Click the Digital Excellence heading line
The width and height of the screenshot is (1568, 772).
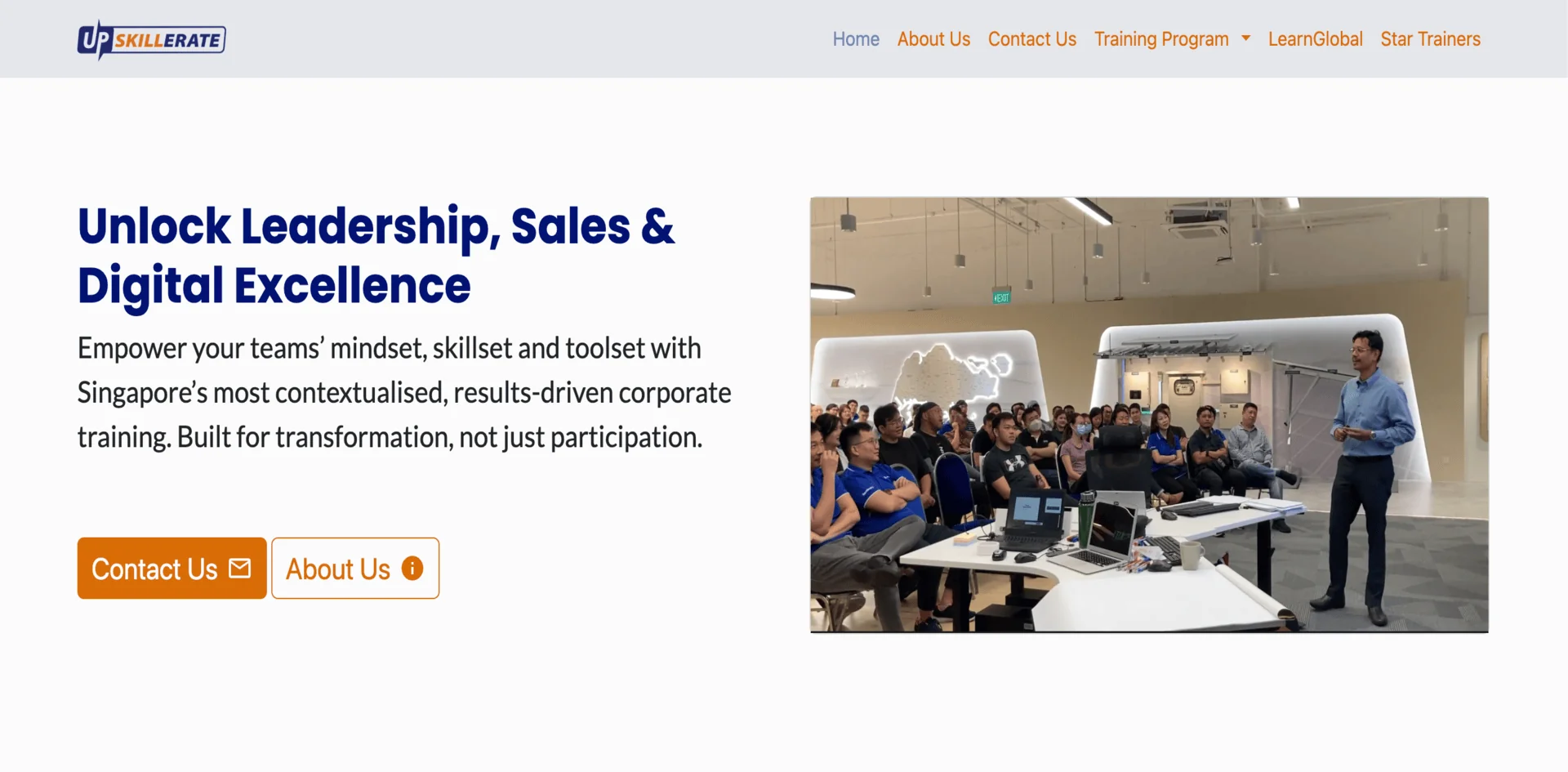tap(274, 286)
